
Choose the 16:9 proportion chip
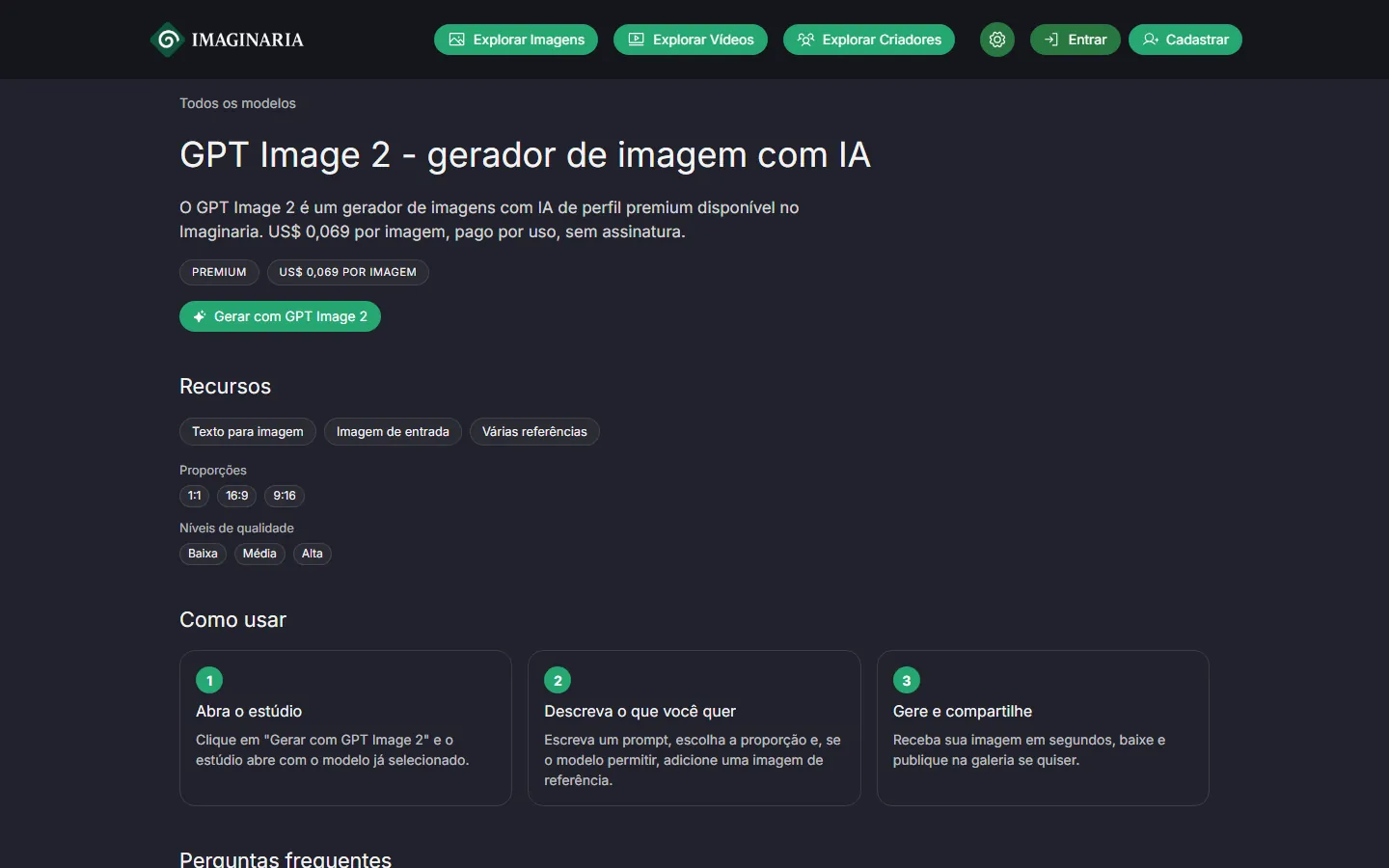tap(237, 496)
